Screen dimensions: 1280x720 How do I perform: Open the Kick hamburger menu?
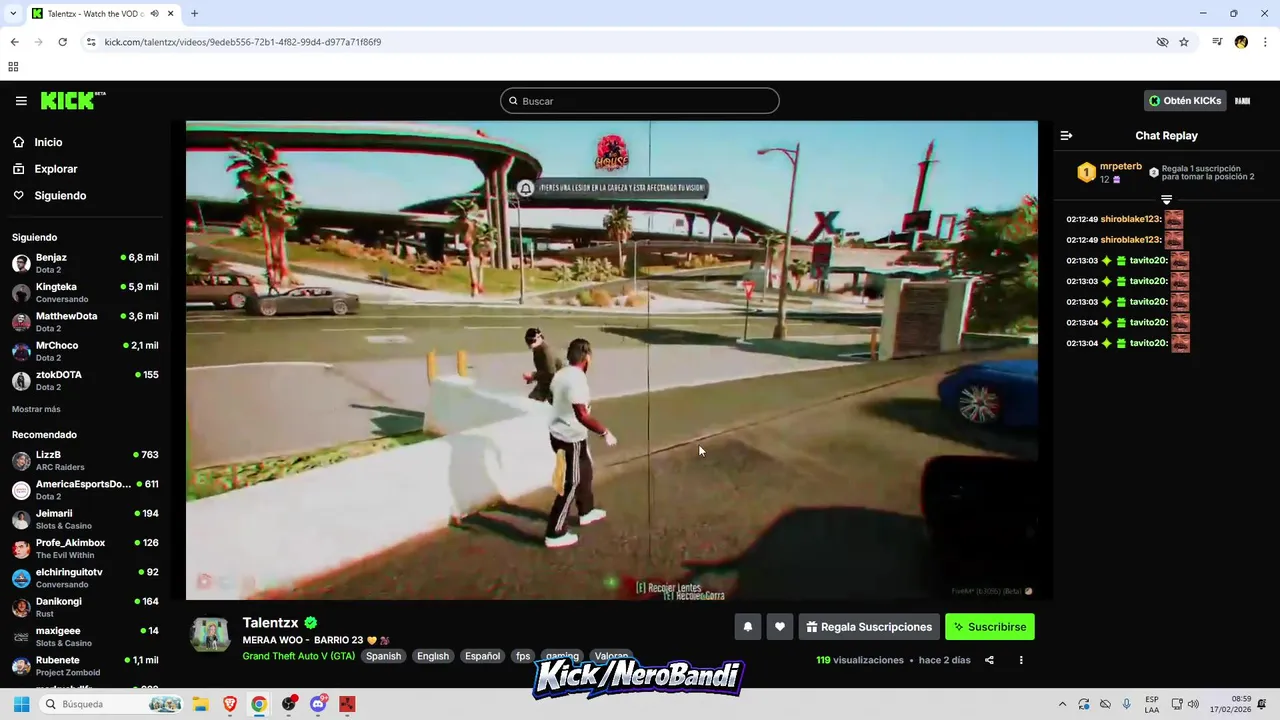(21, 101)
